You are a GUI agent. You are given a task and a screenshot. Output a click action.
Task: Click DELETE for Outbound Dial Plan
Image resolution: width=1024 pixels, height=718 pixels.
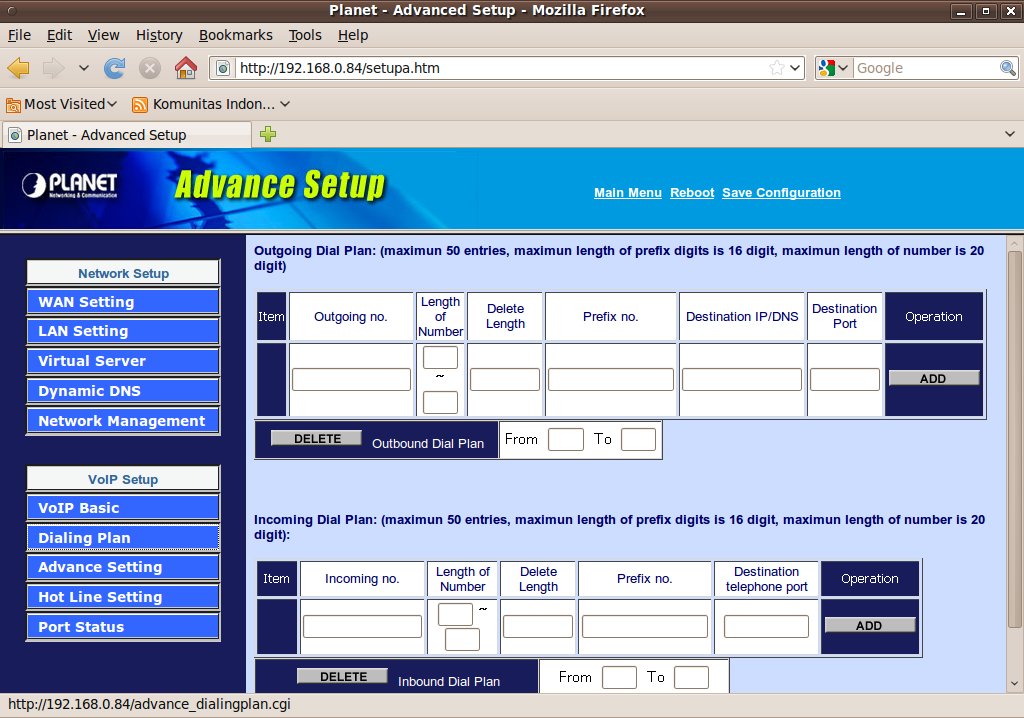316,438
